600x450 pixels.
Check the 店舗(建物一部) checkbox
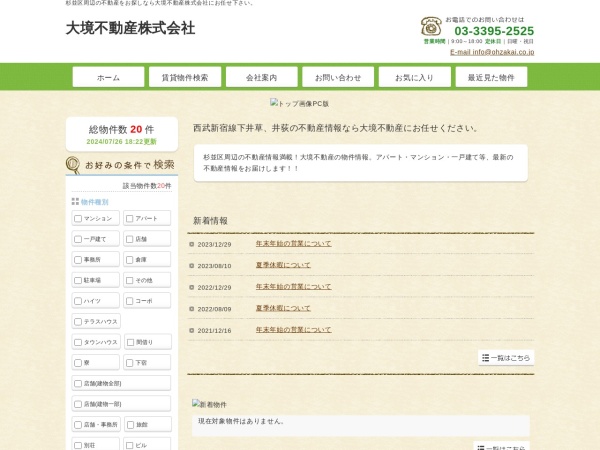click(78, 404)
